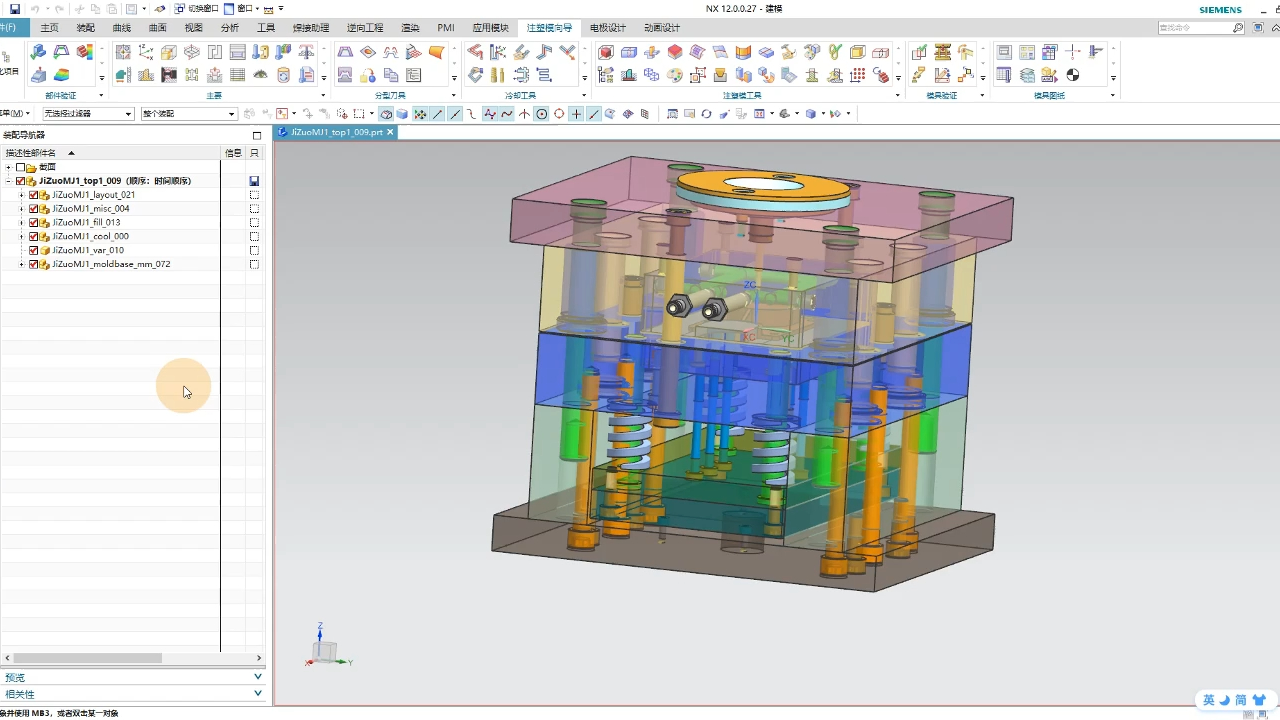Undo the last action with the undo arrow
Screen dimensions: 1280x720
[x=34, y=9]
